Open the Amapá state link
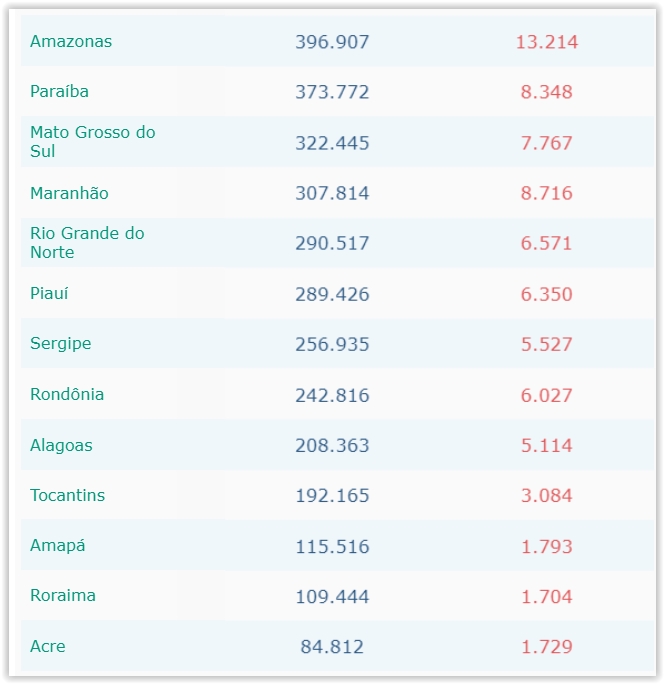 click(x=58, y=545)
